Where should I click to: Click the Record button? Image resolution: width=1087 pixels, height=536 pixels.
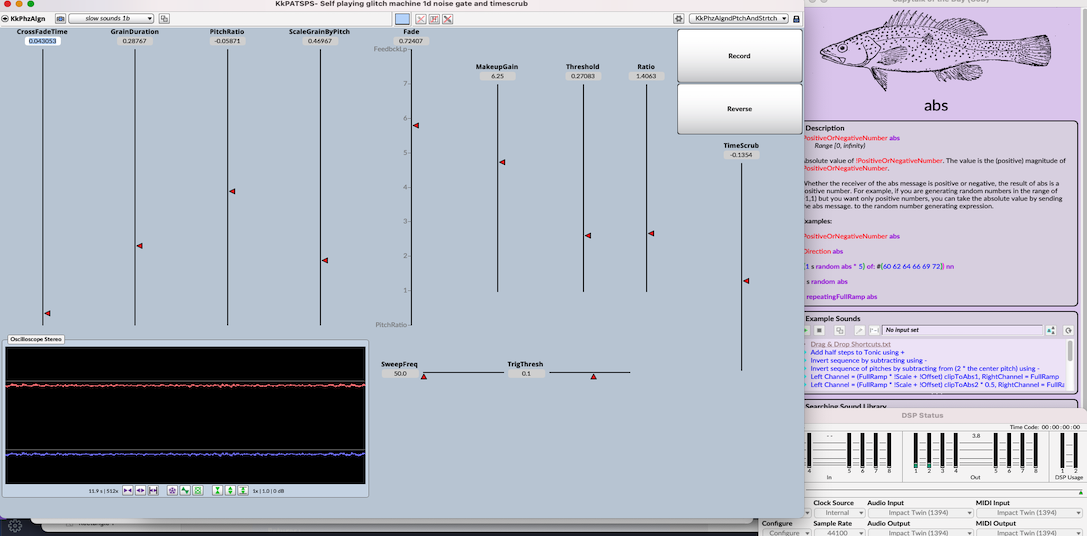coord(739,55)
